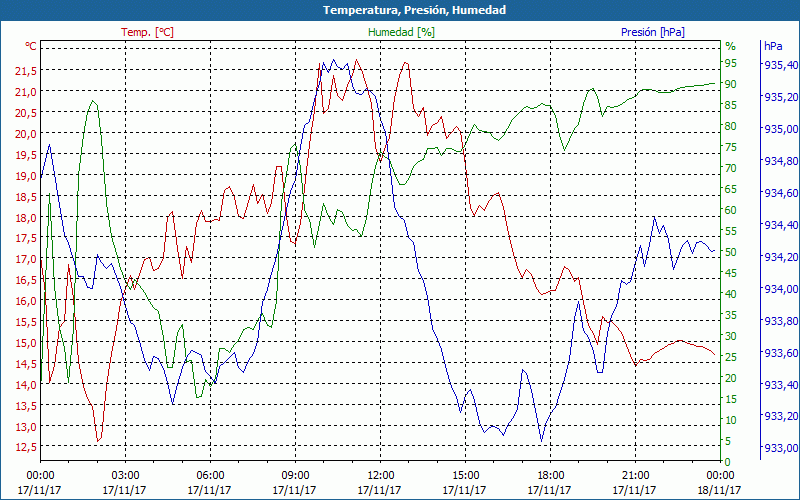This screenshot has height=500, width=800.
Task: Click the 935,20 pressure axis value
Action: 780,97
